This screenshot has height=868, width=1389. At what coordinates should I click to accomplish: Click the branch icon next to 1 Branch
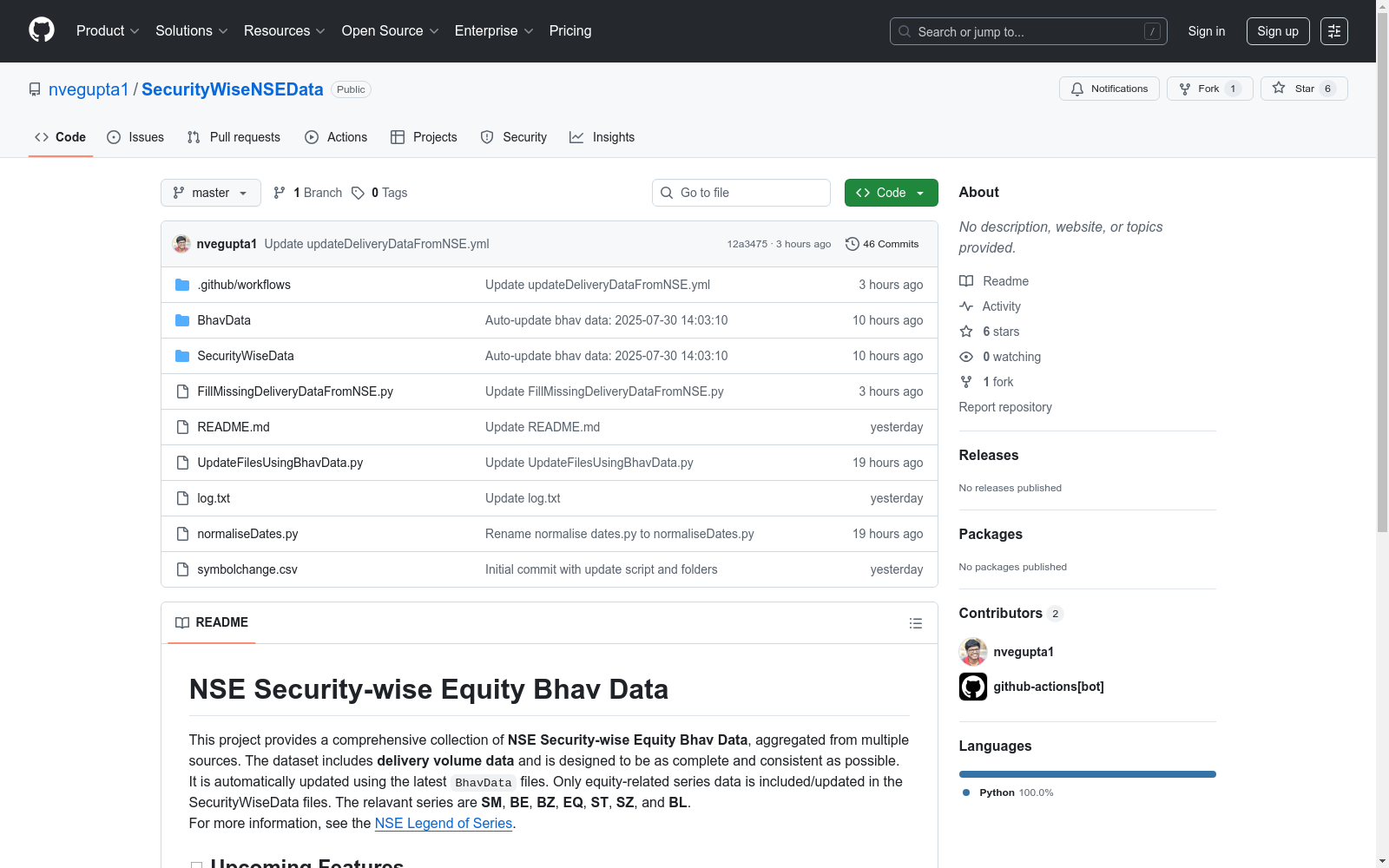coord(280,193)
